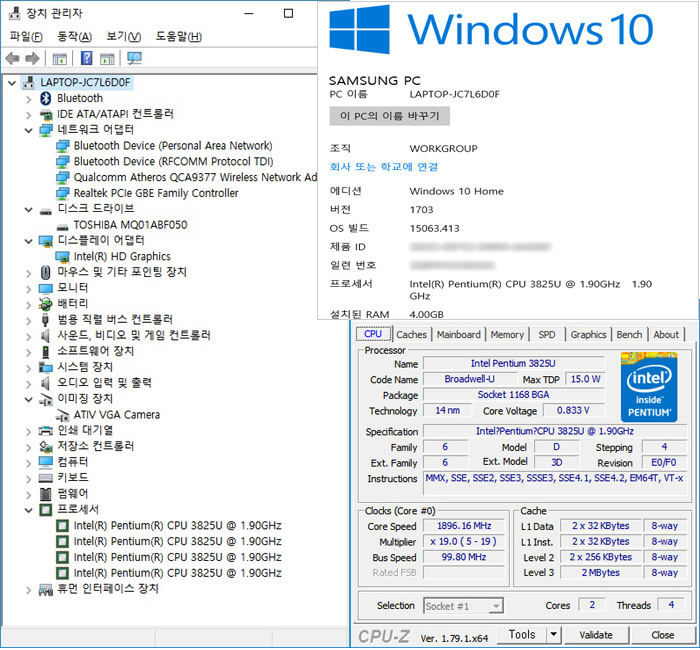The height and width of the screenshot is (650, 700).
Task: Open the 동작(A) menu
Action: coord(75,37)
